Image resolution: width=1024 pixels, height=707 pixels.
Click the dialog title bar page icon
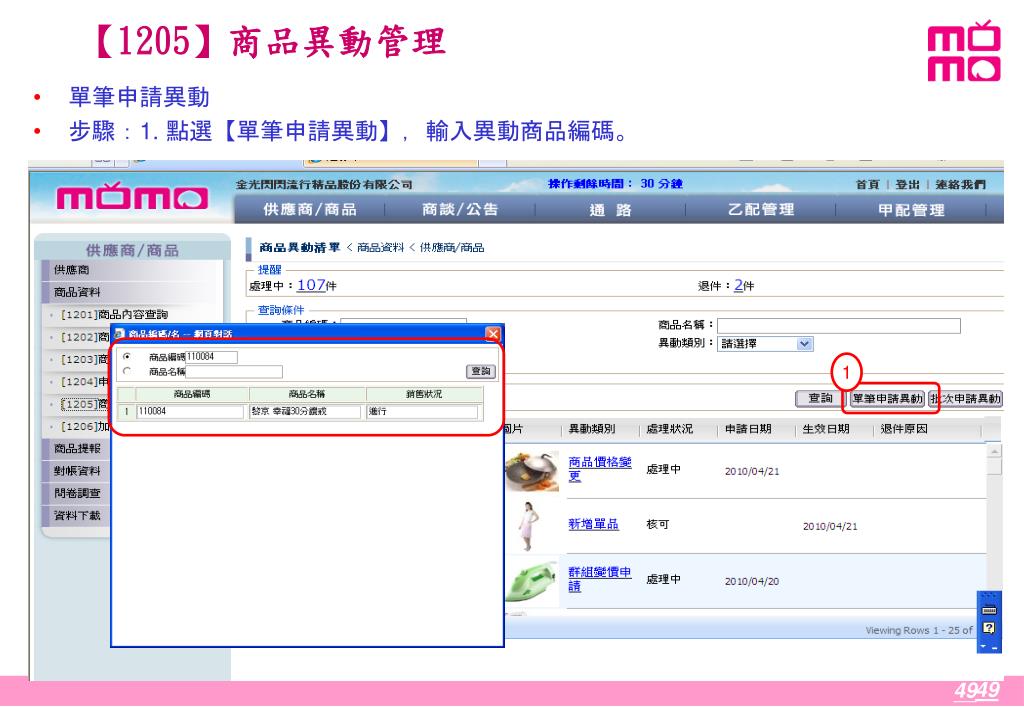point(120,334)
